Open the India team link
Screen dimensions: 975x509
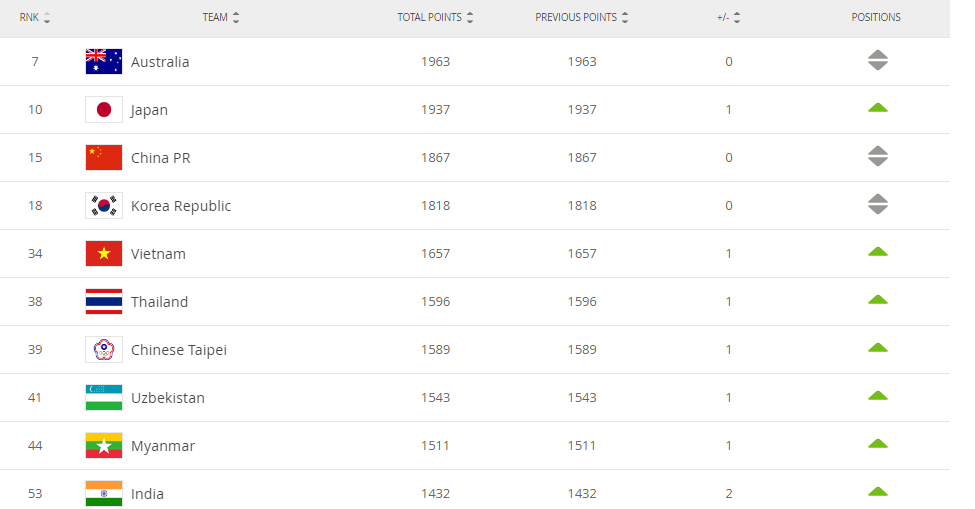pyautogui.click(x=147, y=493)
